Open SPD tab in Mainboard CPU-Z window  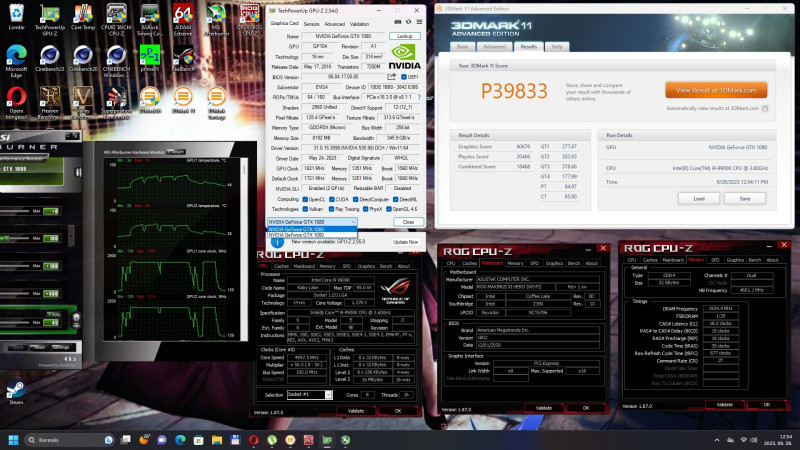(x=534, y=263)
